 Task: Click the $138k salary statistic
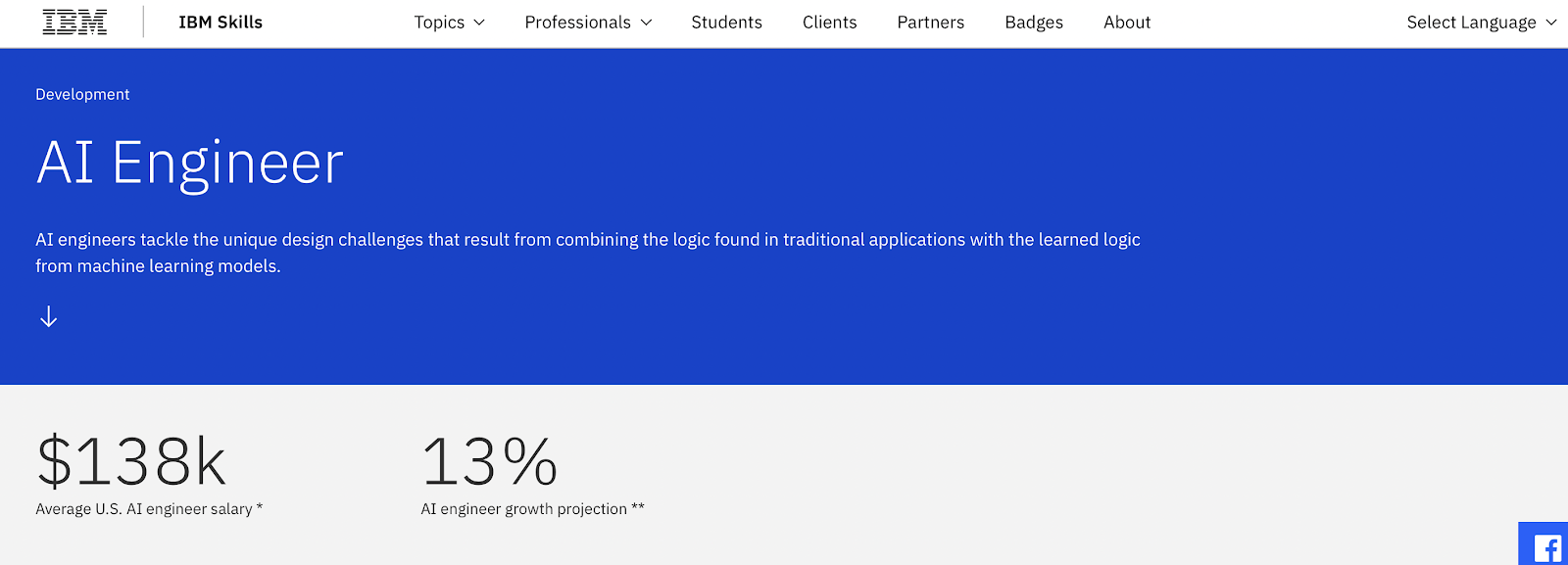(x=131, y=462)
